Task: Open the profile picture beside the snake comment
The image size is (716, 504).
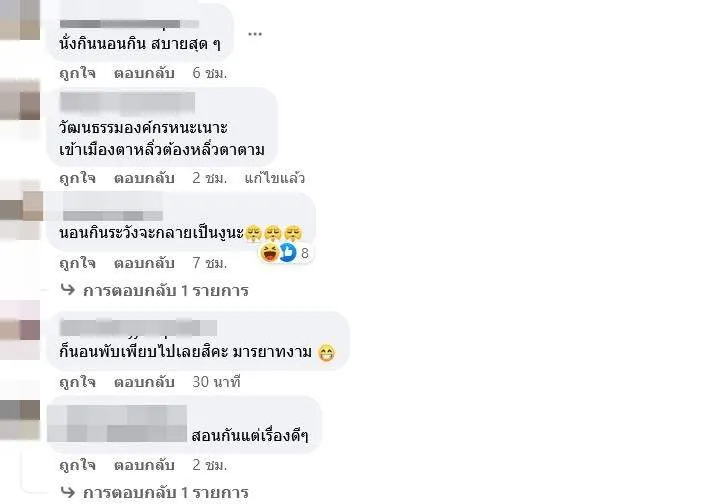Action: (x=21, y=210)
